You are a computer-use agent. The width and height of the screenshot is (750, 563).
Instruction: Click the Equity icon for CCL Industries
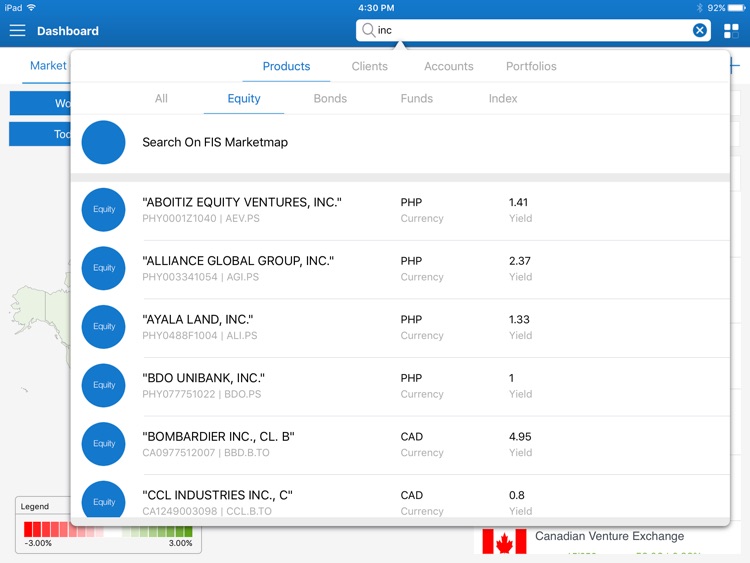pos(103,499)
